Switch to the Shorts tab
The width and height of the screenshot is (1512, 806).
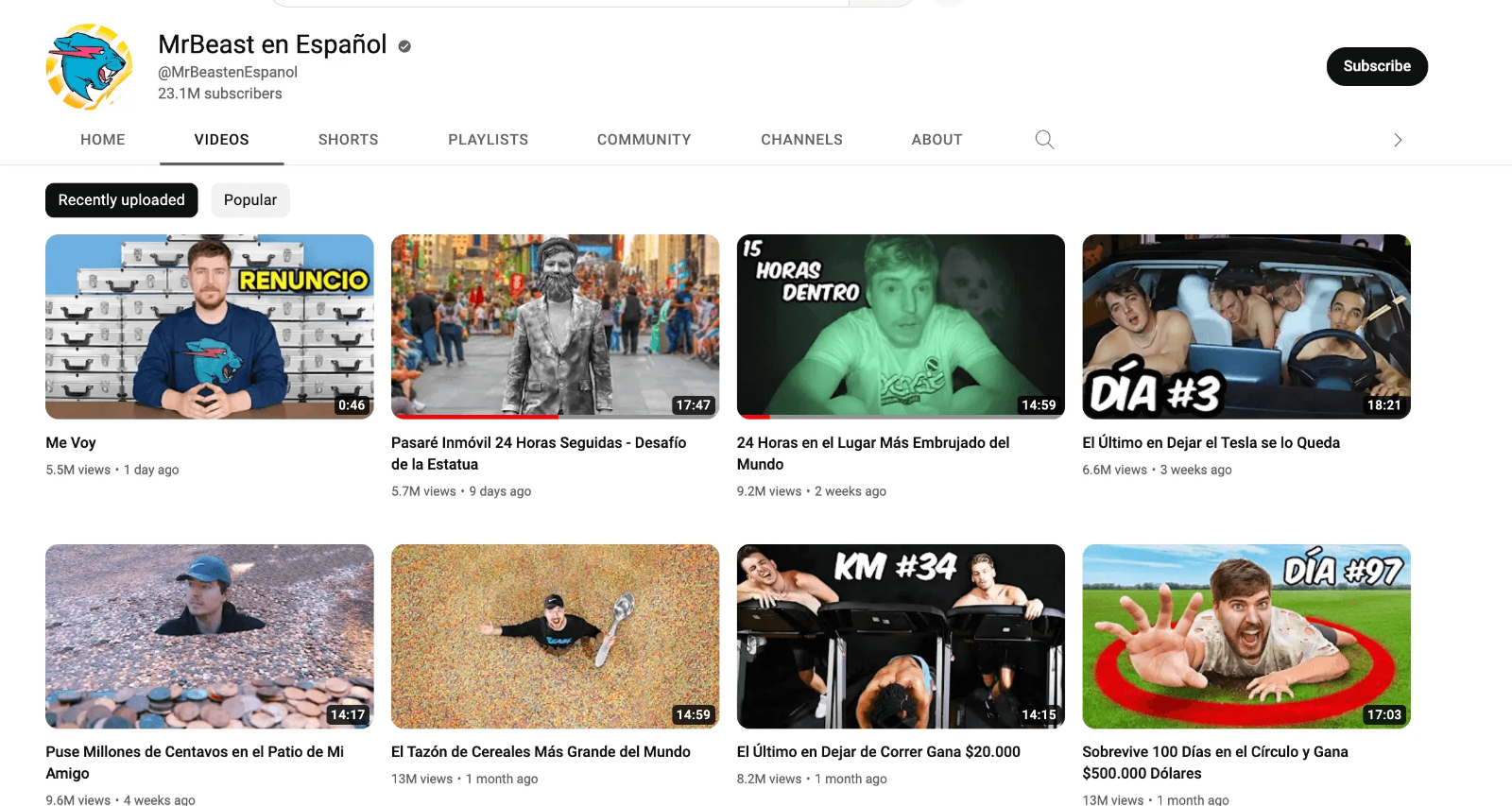click(348, 140)
